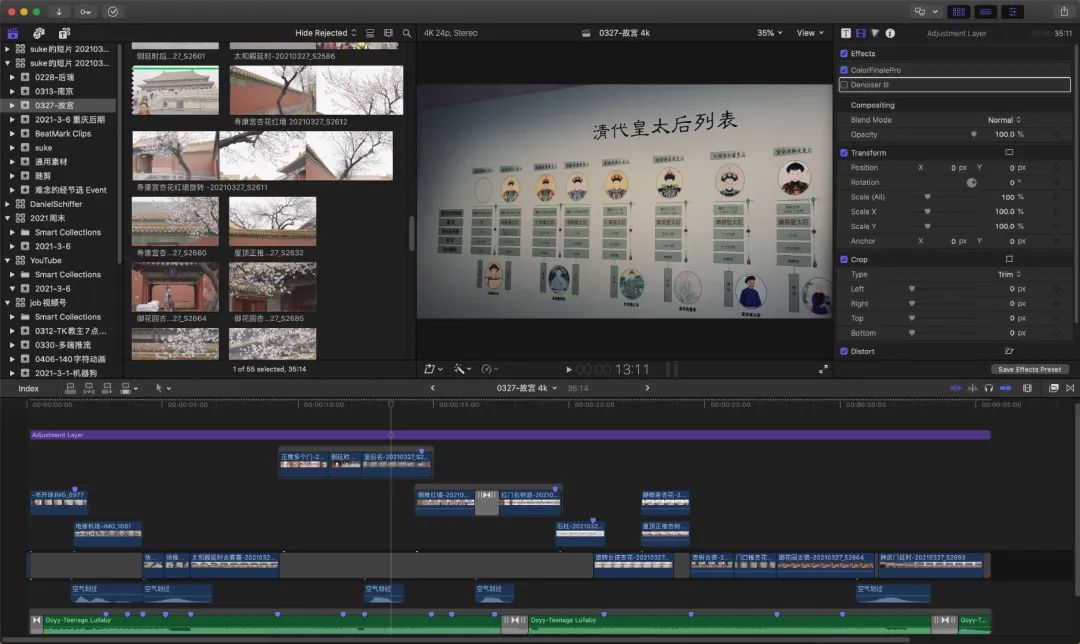Open the Hide Rejected filter dropdown

pos(326,33)
